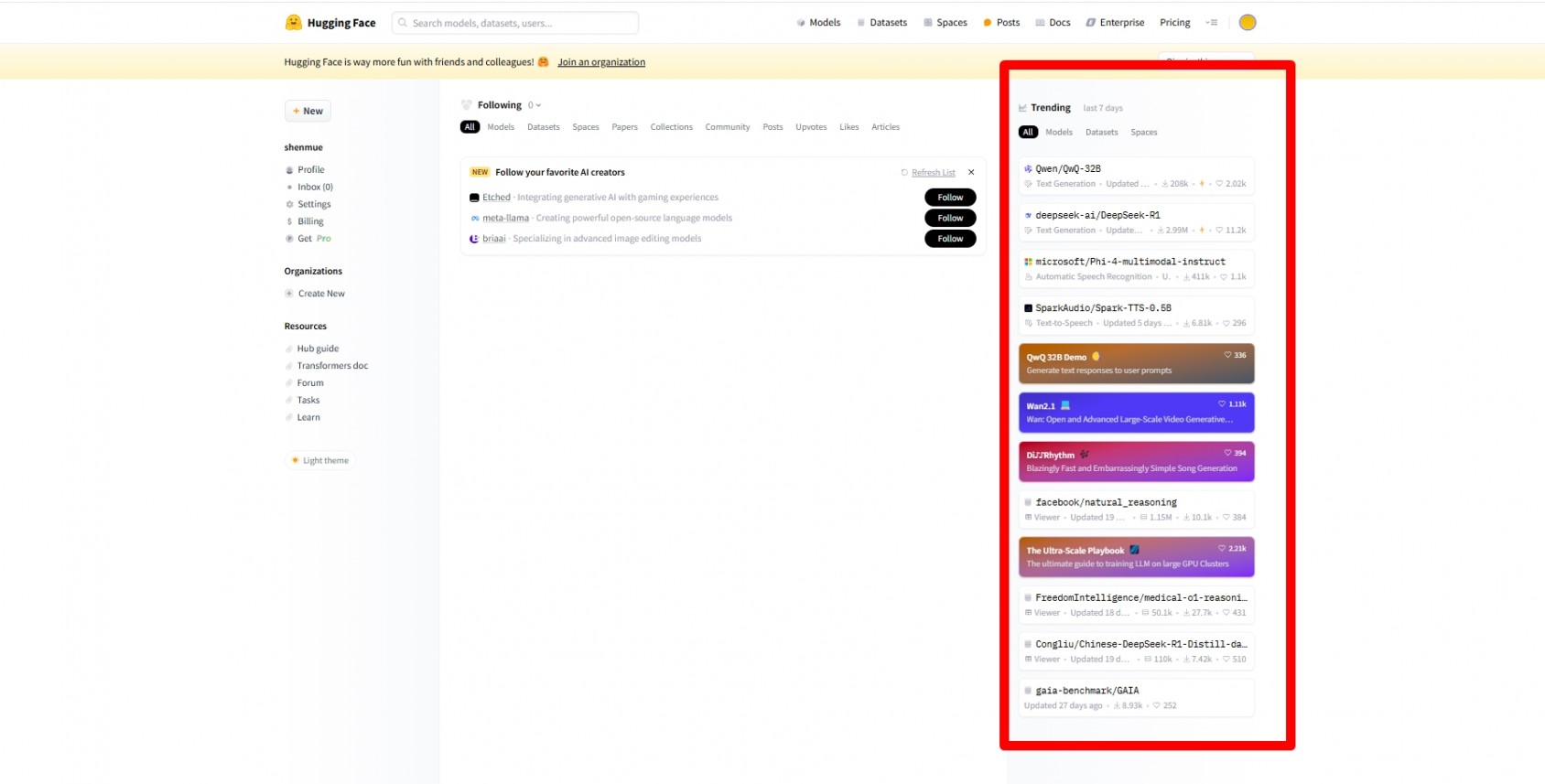Toggle the Light theme switch
Screen dimensions: 1545x784
pos(319,460)
